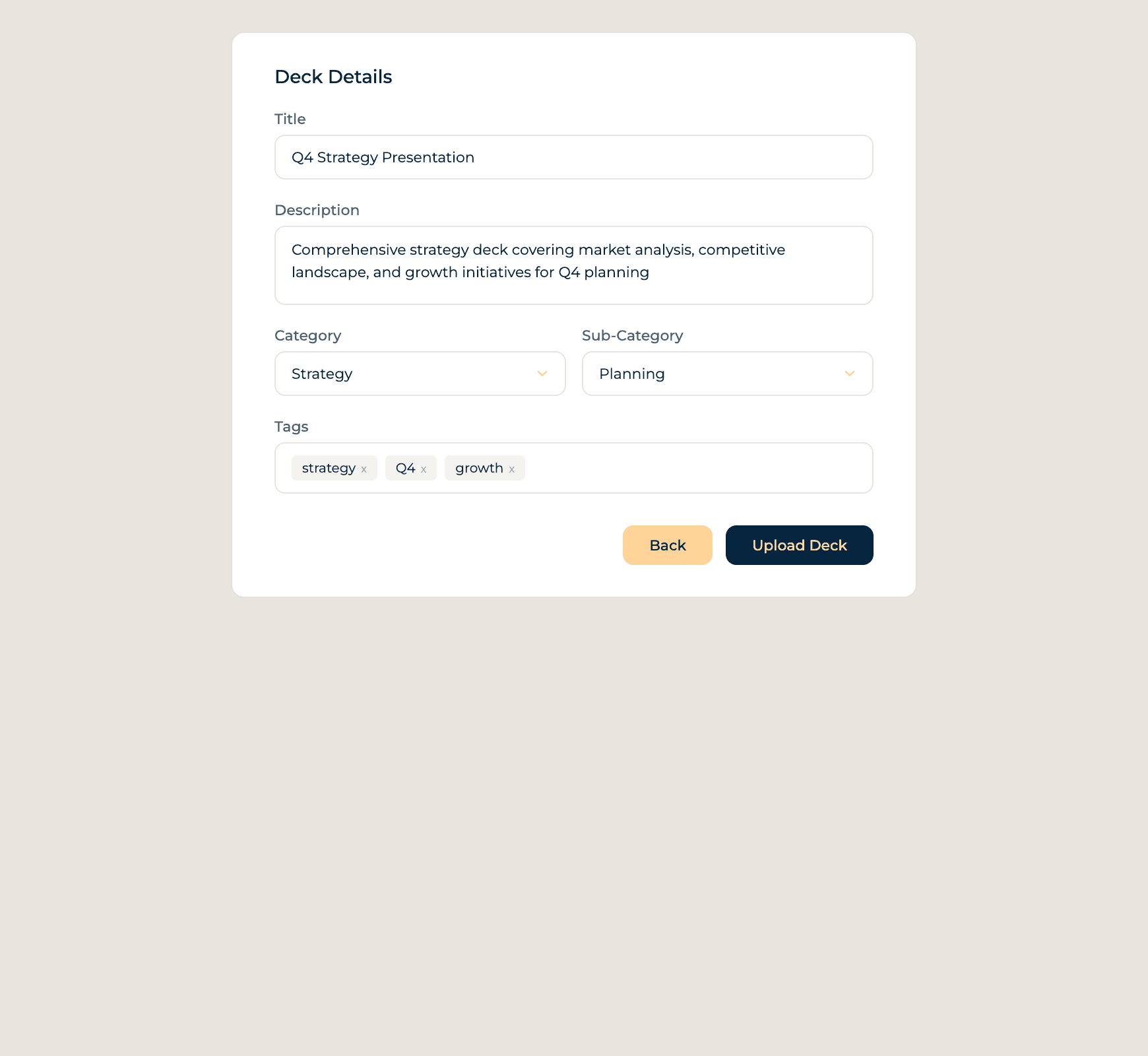Remove the strategy tag with its x
This screenshot has height=1056, width=1148.
tap(364, 469)
